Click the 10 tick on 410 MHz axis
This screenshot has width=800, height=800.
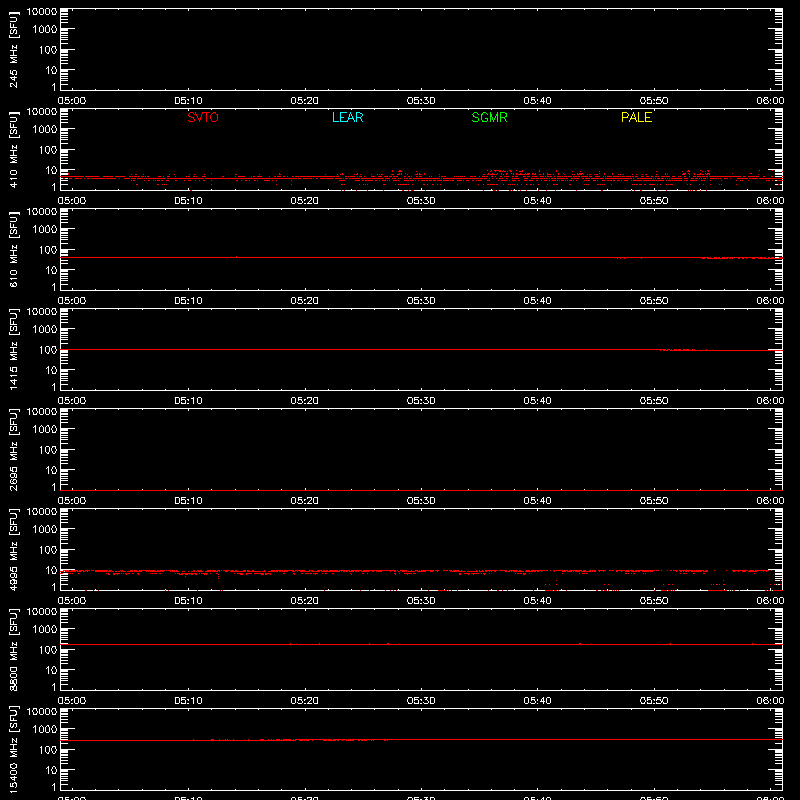coord(52,170)
